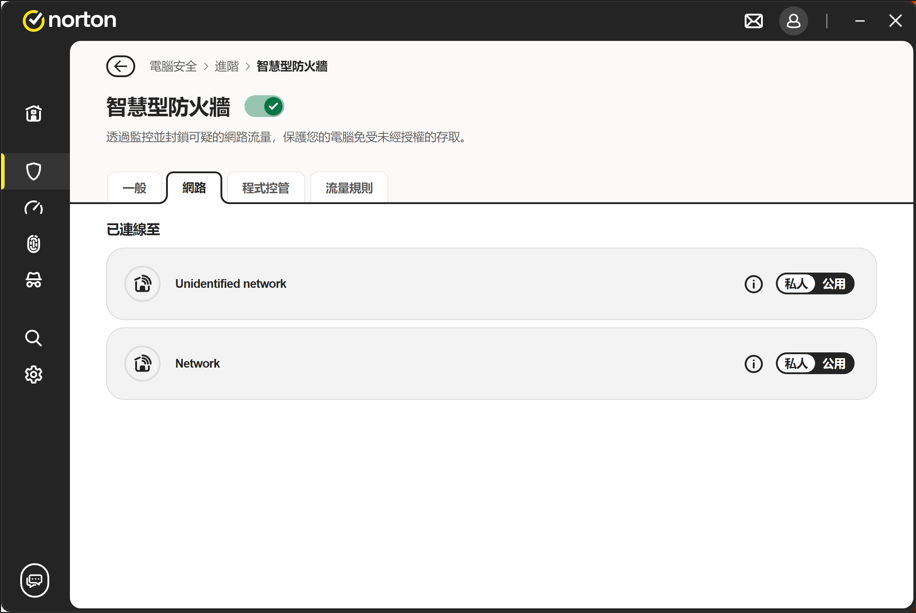This screenshot has width=916, height=613.
Task: Show info for Unidentified network
Action: 754,284
